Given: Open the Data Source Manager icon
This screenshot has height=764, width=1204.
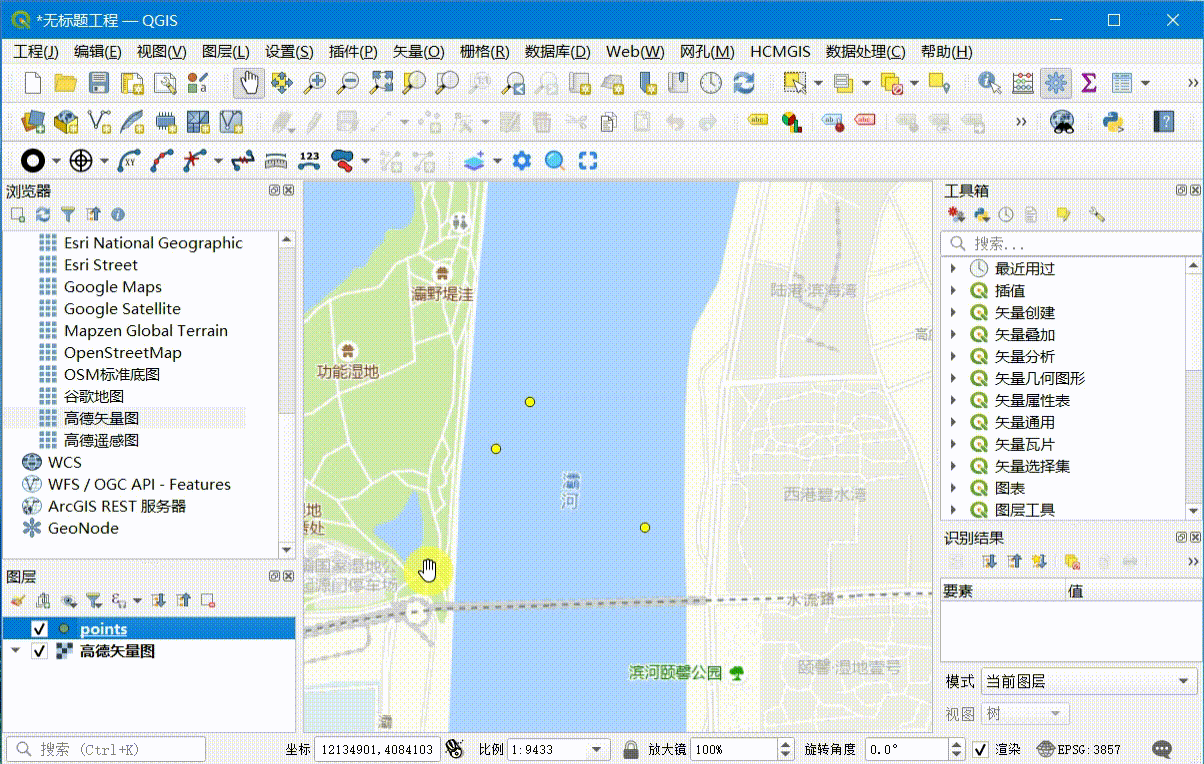Looking at the screenshot, I should point(33,122).
